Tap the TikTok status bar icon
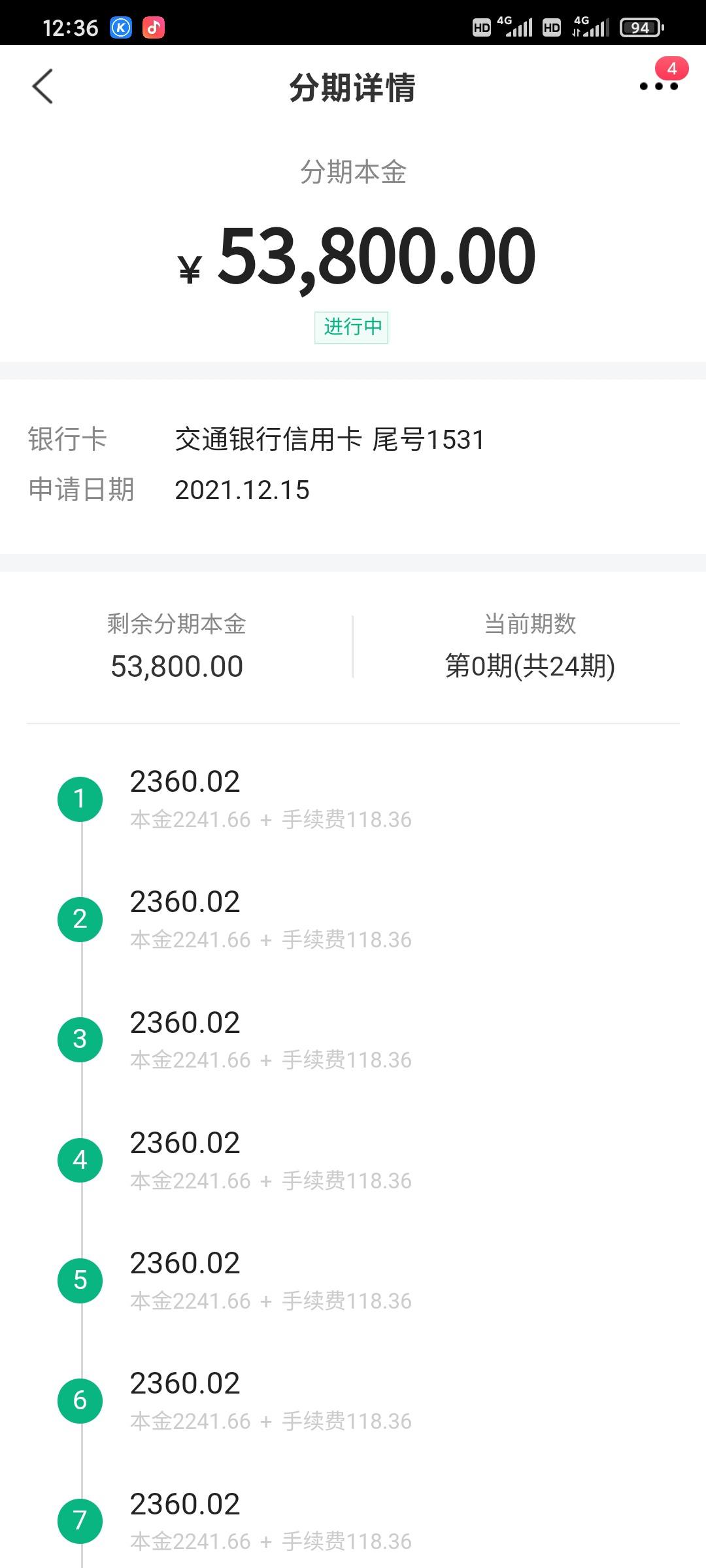706x1568 pixels. (154, 27)
